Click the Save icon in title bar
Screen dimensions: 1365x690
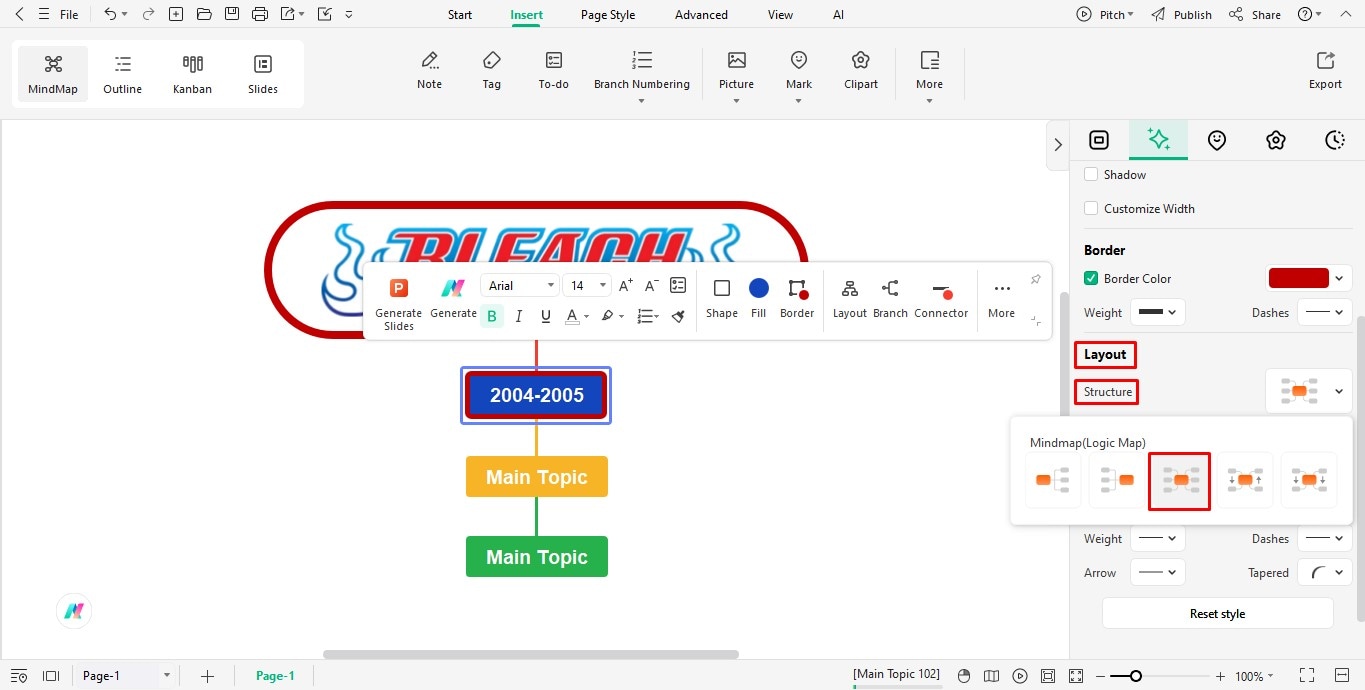232,14
